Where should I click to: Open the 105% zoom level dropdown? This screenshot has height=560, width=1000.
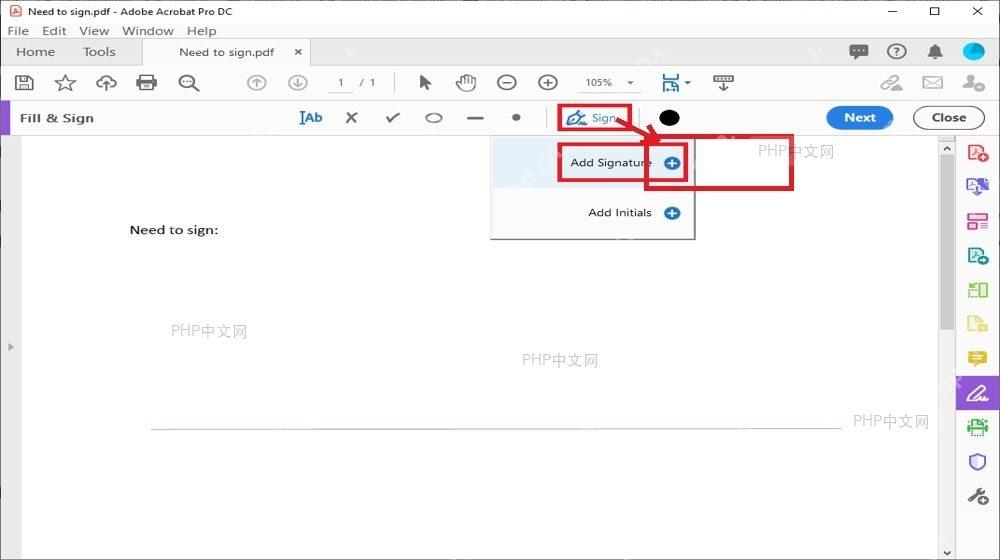(x=609, y=83)
